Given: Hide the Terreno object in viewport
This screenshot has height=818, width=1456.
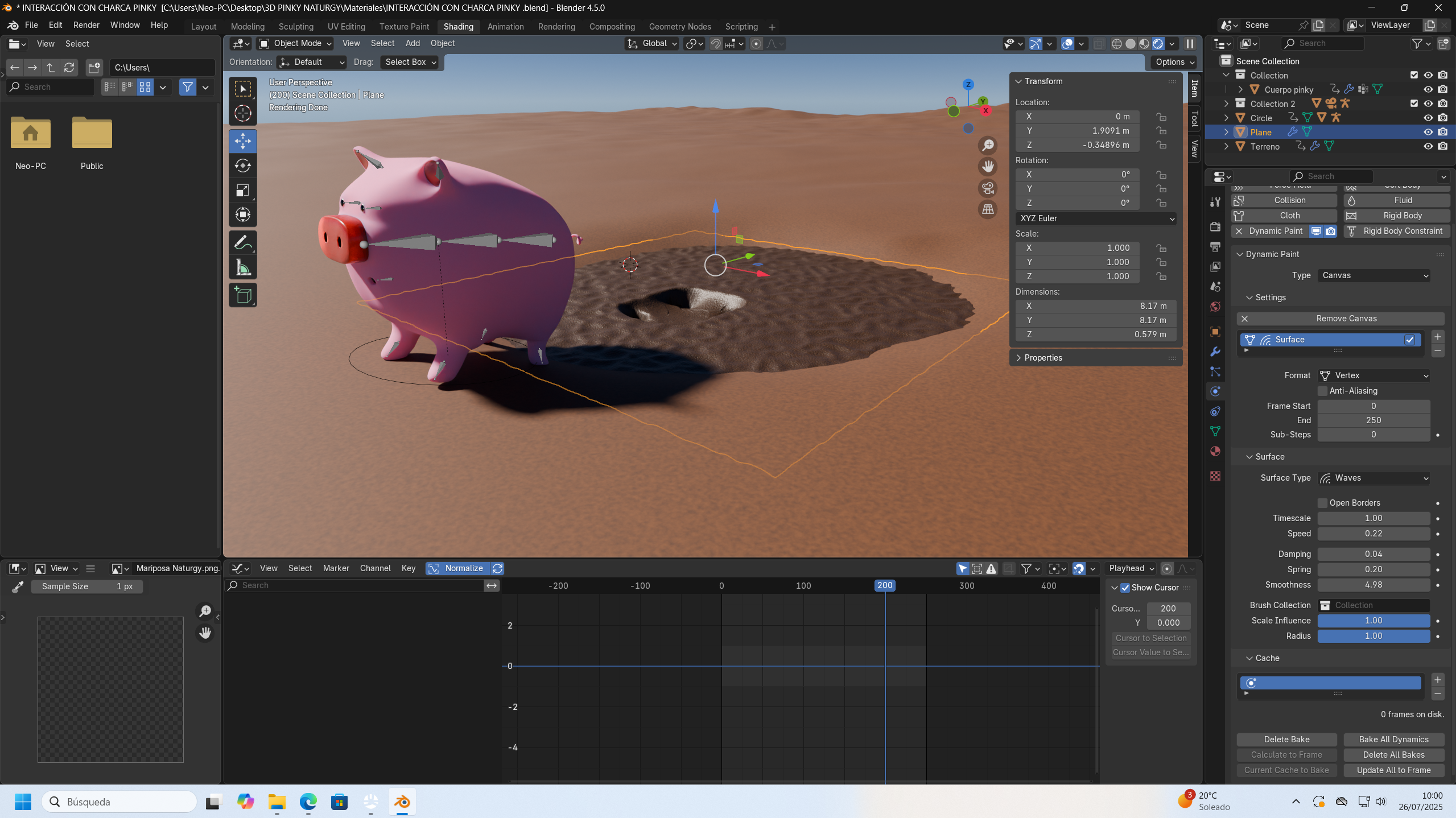Looking at the screenshot, I should 1428,146.
